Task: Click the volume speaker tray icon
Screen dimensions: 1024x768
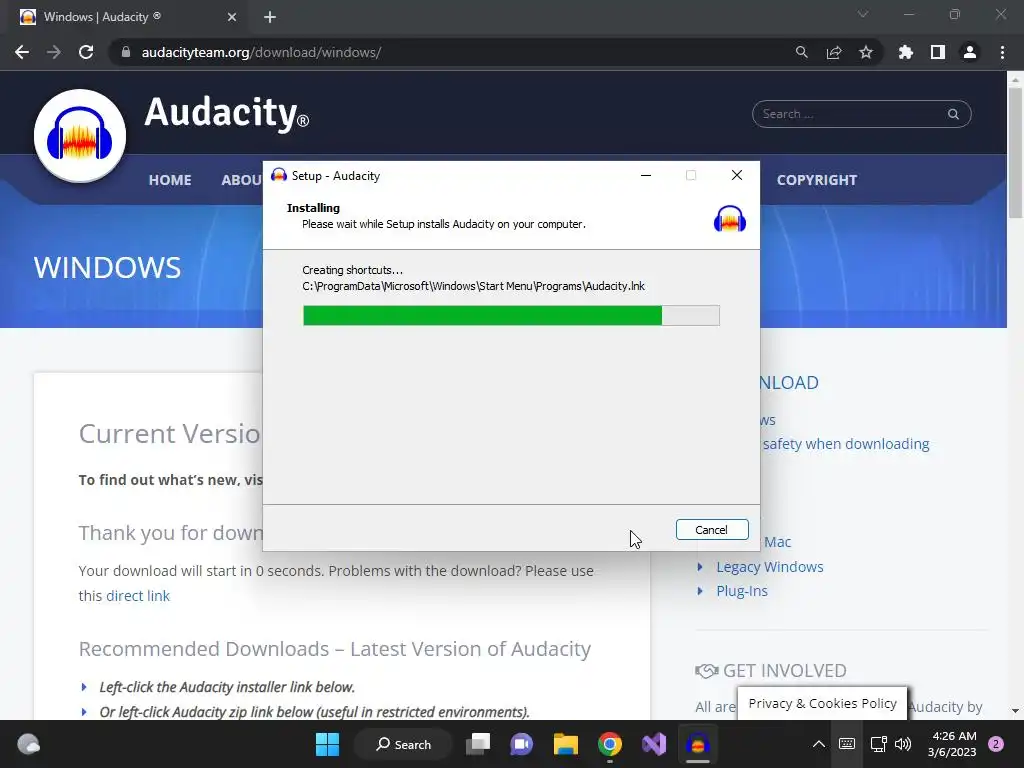Action: coord(903,744)
